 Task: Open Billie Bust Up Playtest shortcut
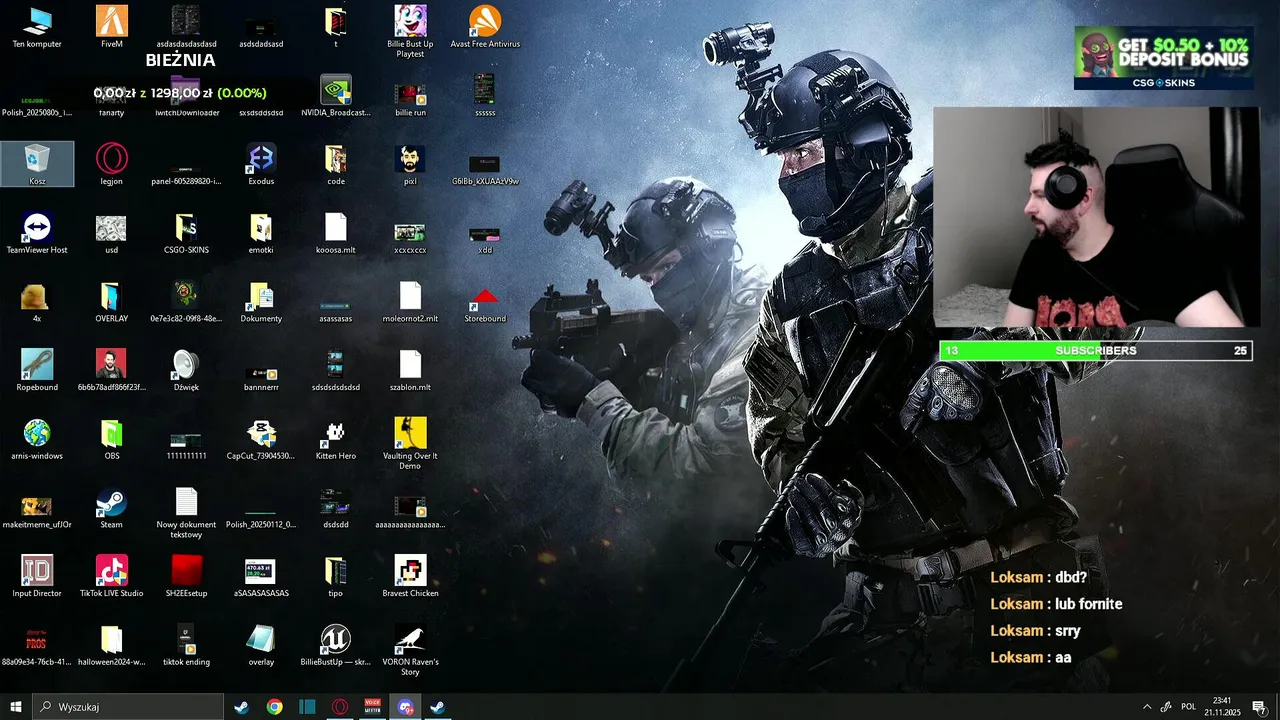[410, 31]
